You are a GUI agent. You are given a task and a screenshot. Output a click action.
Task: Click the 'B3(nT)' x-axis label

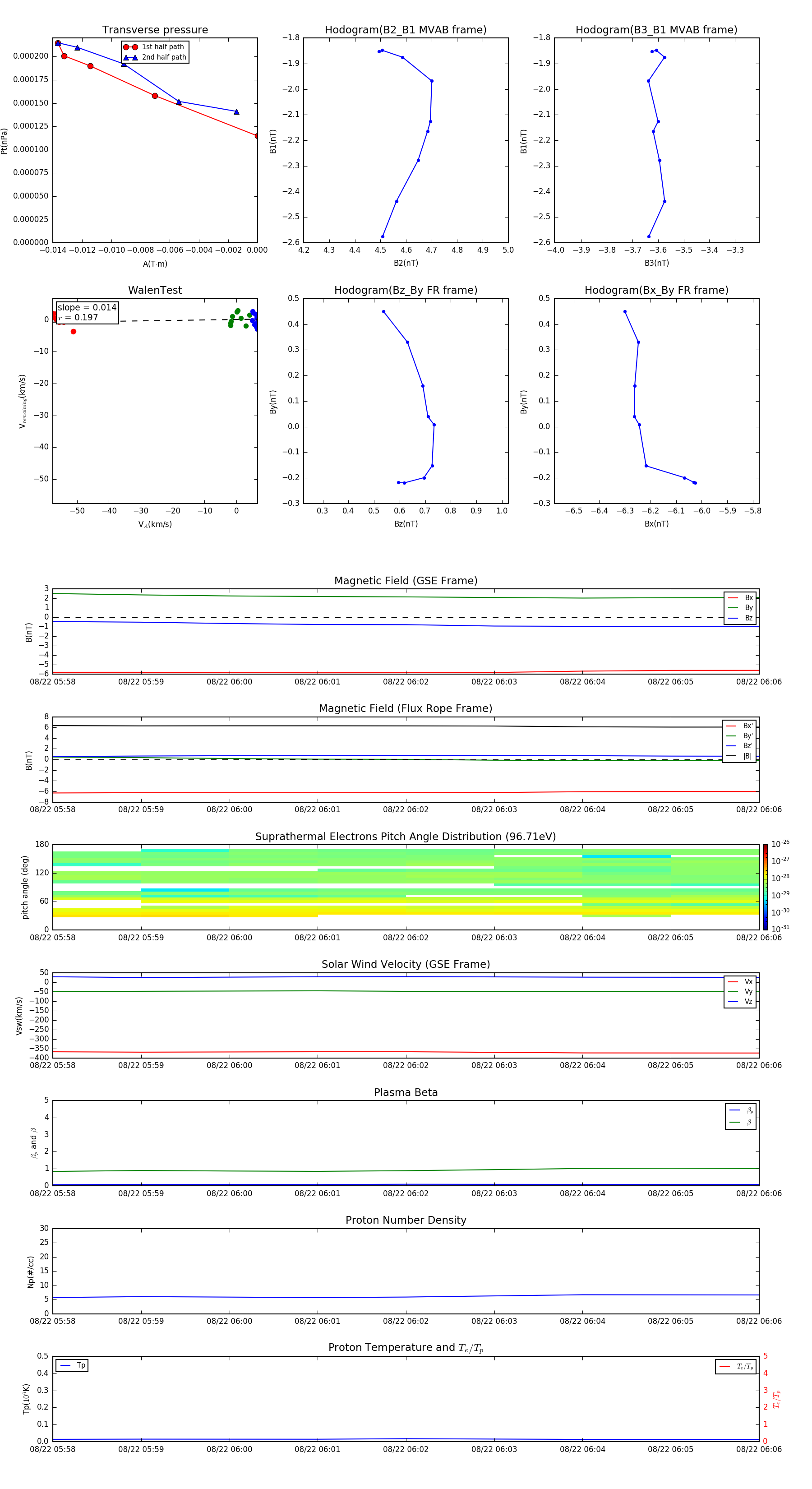point(656,263)
